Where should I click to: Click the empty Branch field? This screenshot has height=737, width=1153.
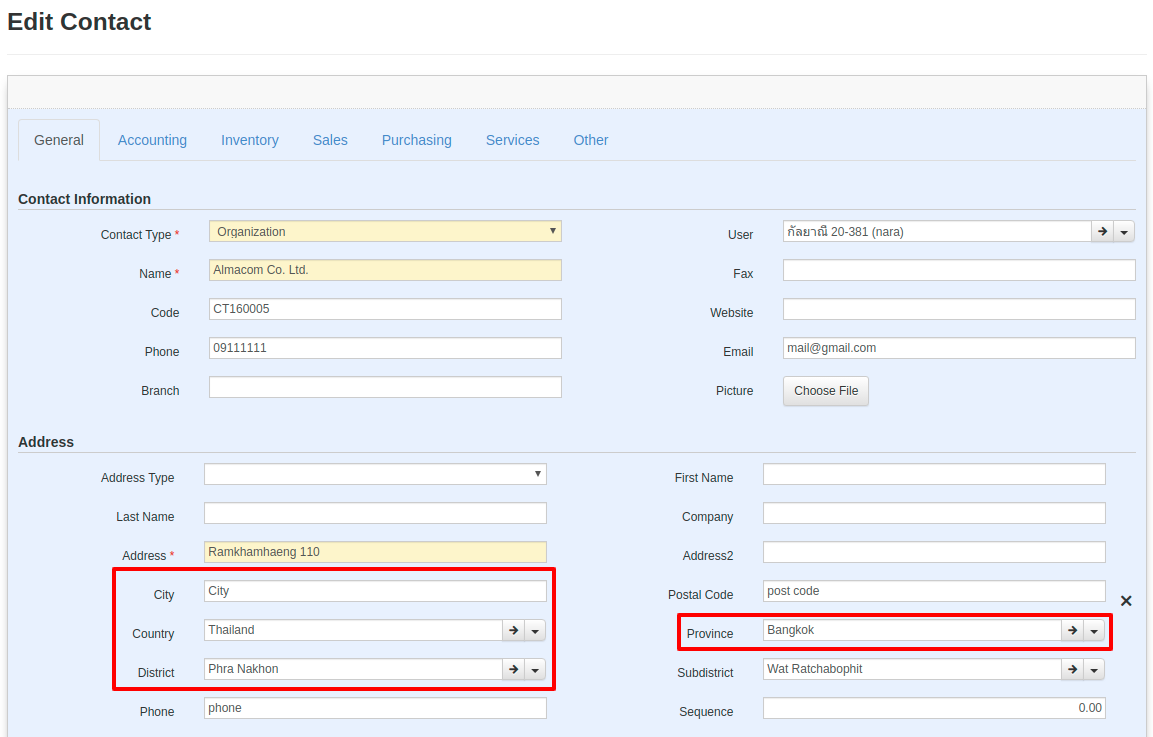[385, 387]
